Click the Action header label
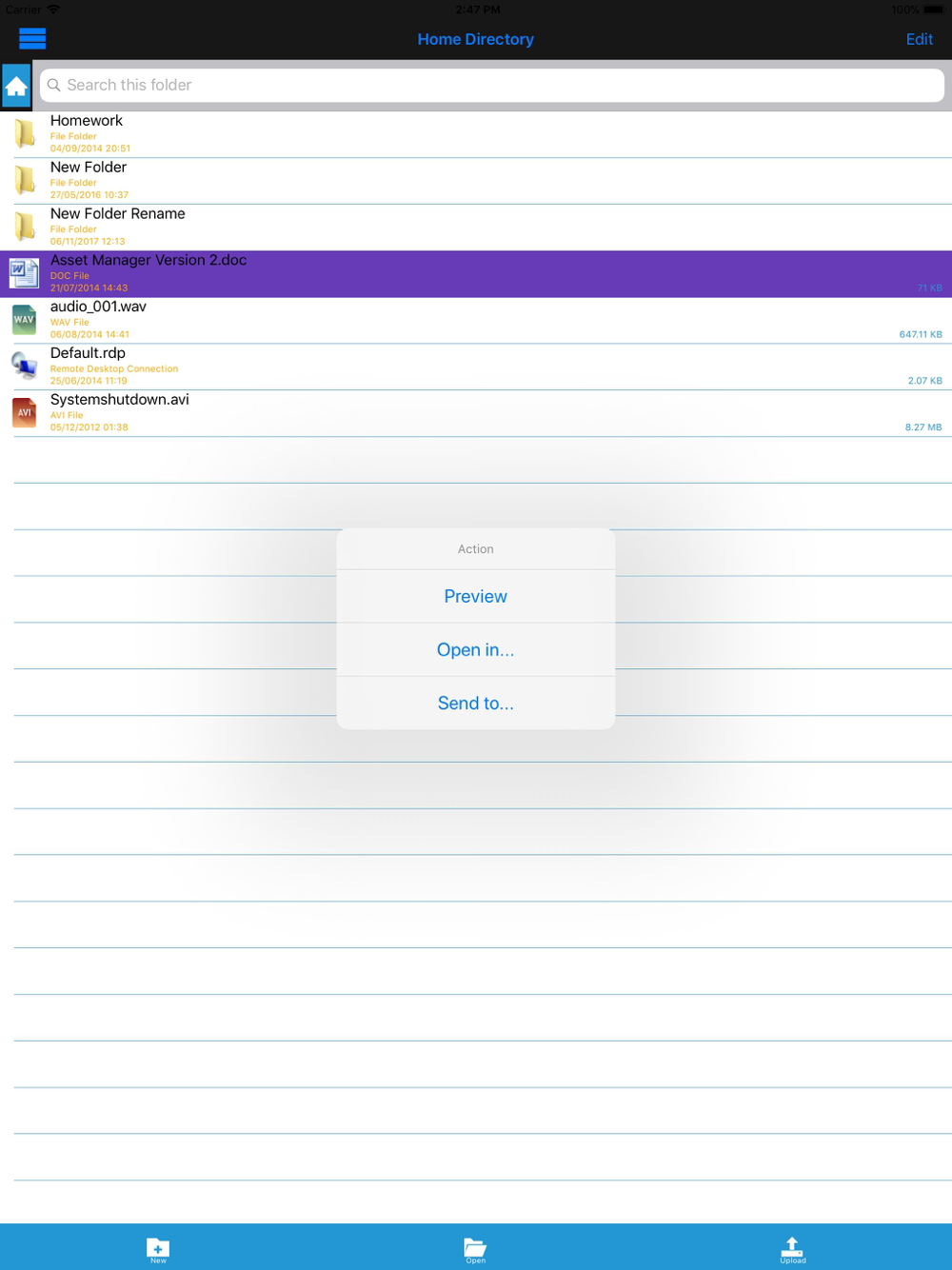952x1270 pixels. pos(476,549)
